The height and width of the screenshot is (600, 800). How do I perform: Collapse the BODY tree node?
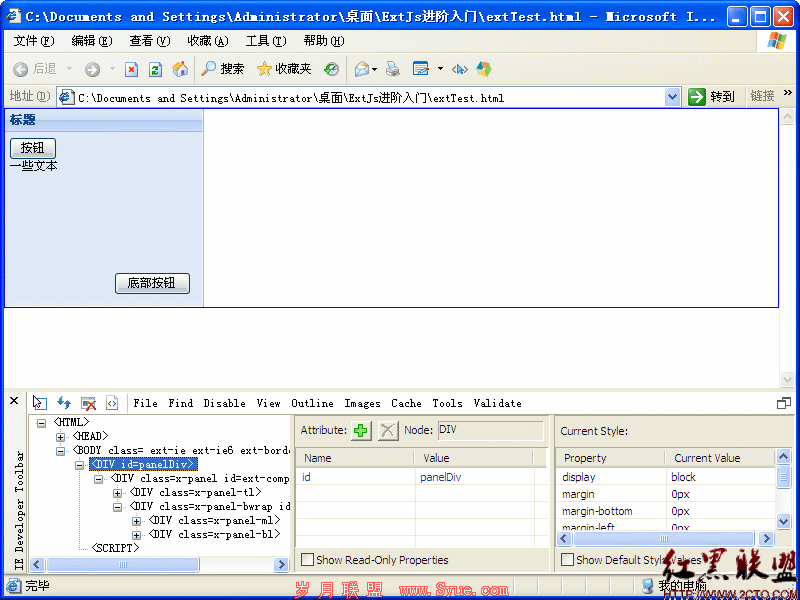tap(61, 451)
